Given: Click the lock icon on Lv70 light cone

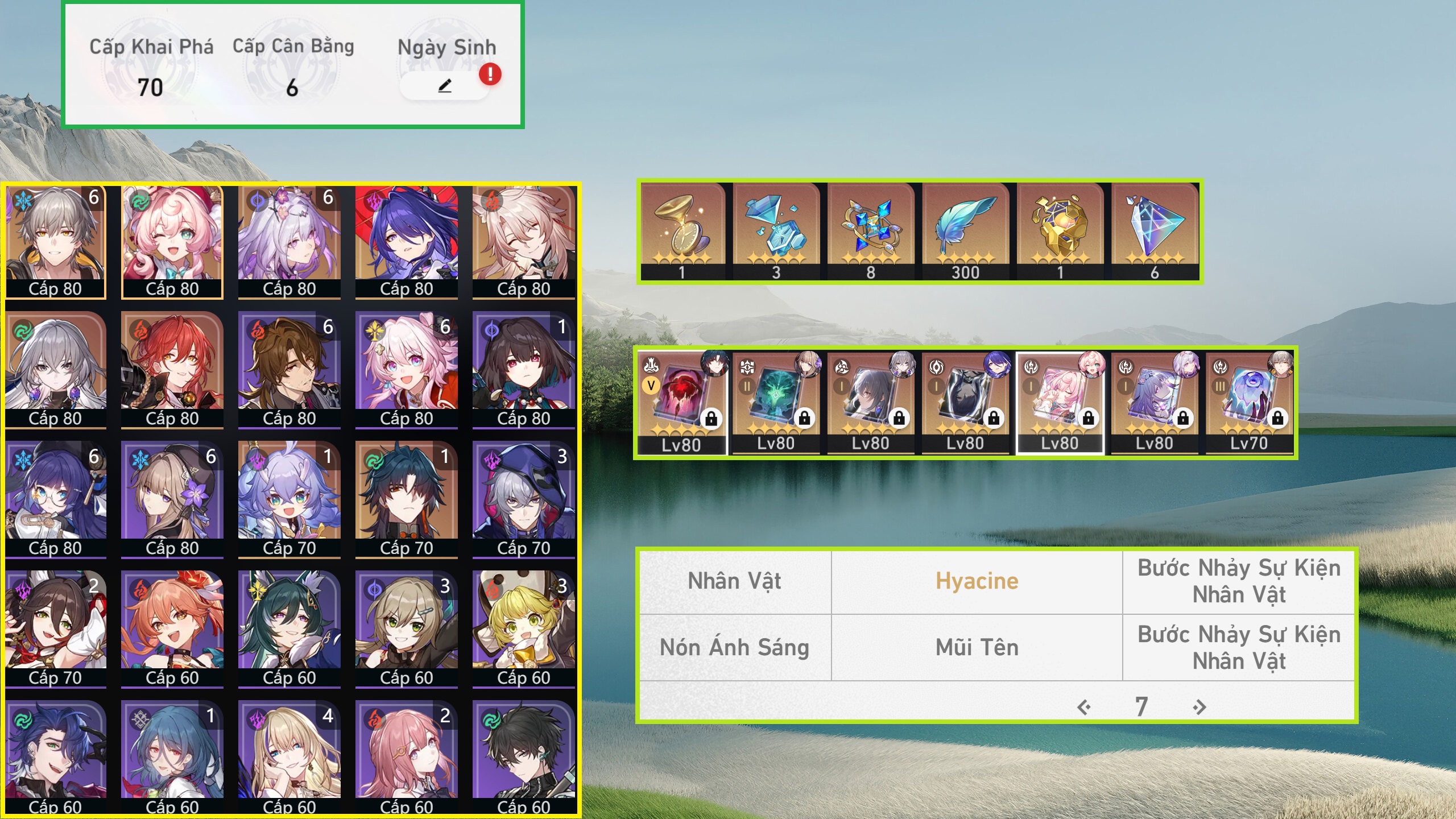Looking at the screenshot, I should 1277,418.
